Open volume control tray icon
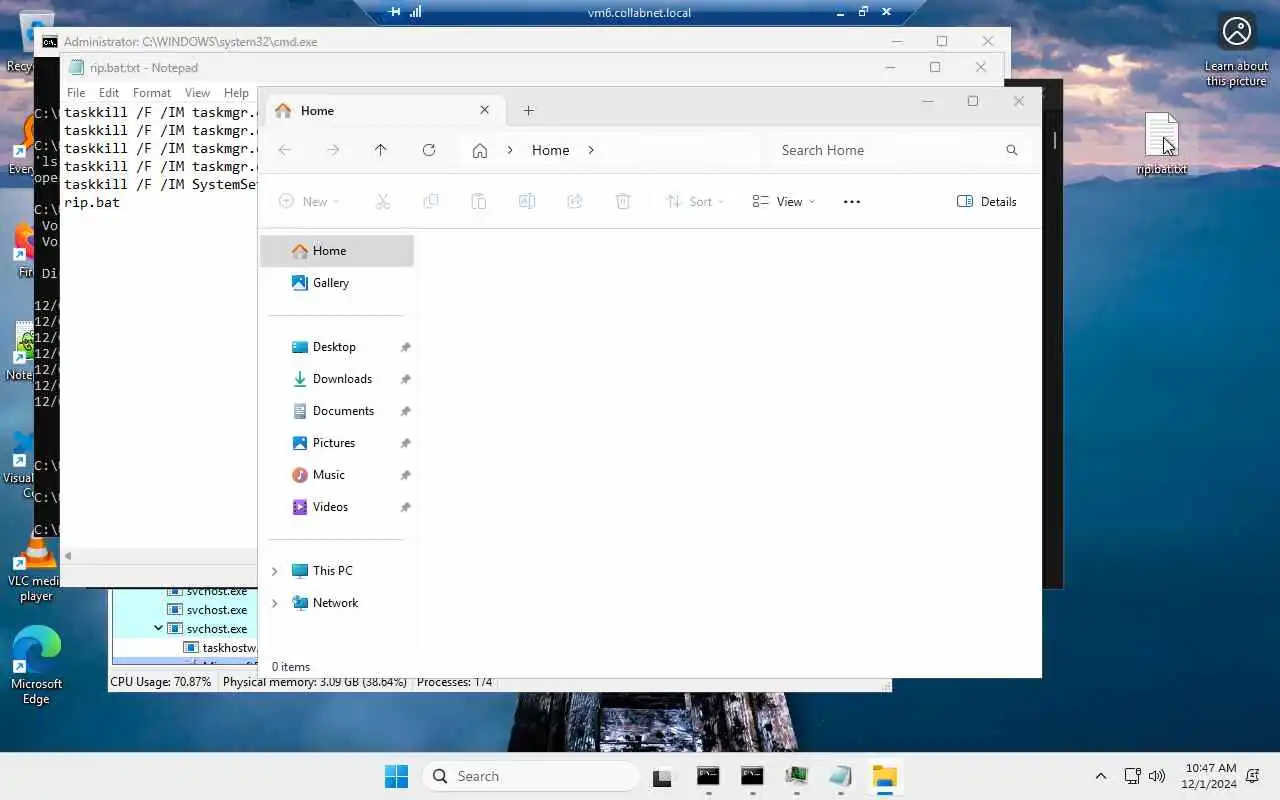The height and width of the screenshot is (800, 1280). point(1157,776)
